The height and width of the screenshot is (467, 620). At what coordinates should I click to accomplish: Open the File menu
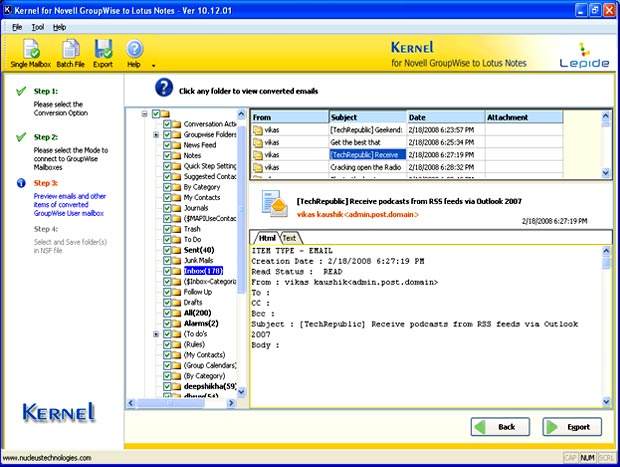pyautogui.click(x=17, y=27)
